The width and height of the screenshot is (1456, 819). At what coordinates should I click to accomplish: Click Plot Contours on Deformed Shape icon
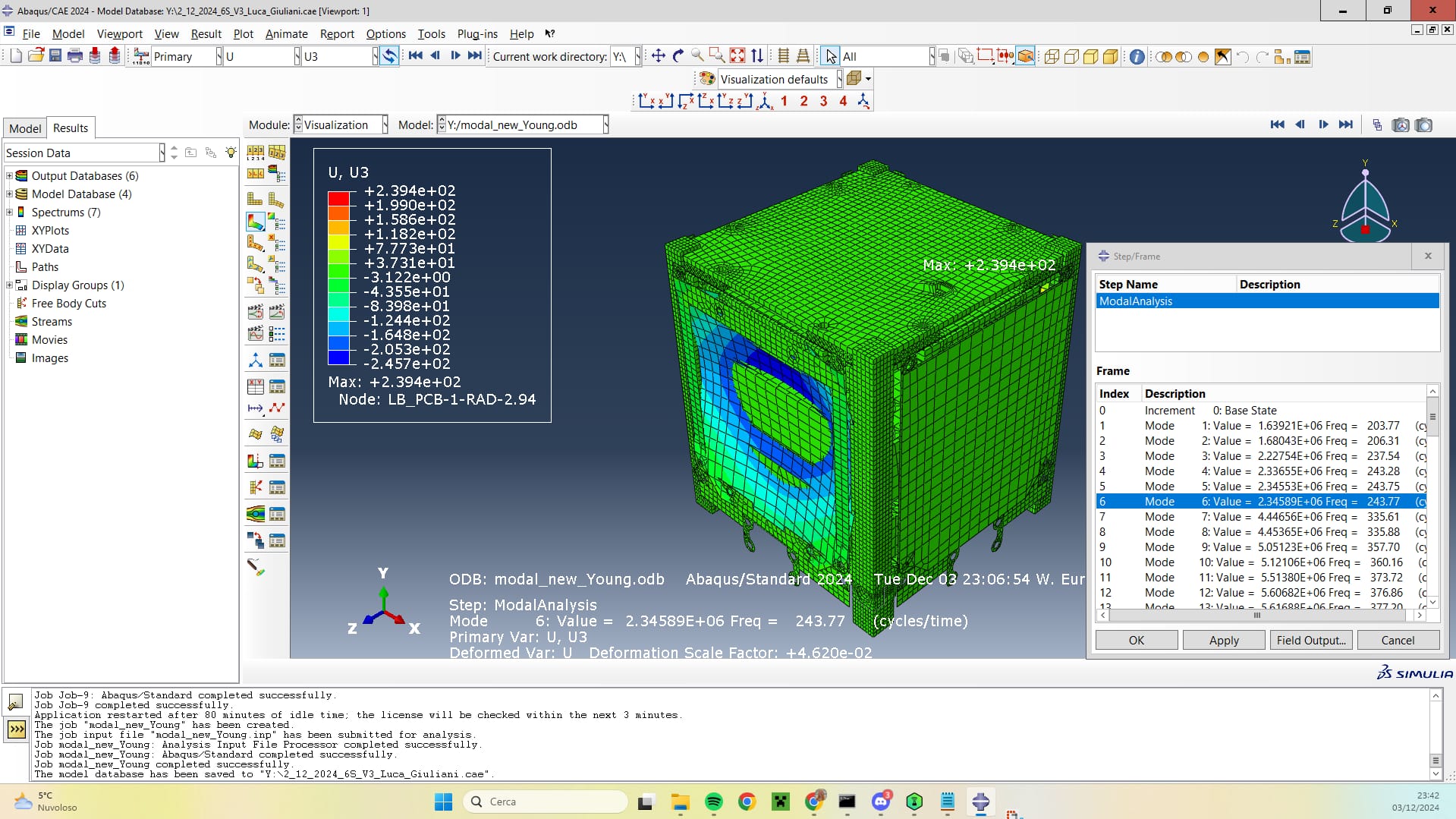tap(256, 222)
